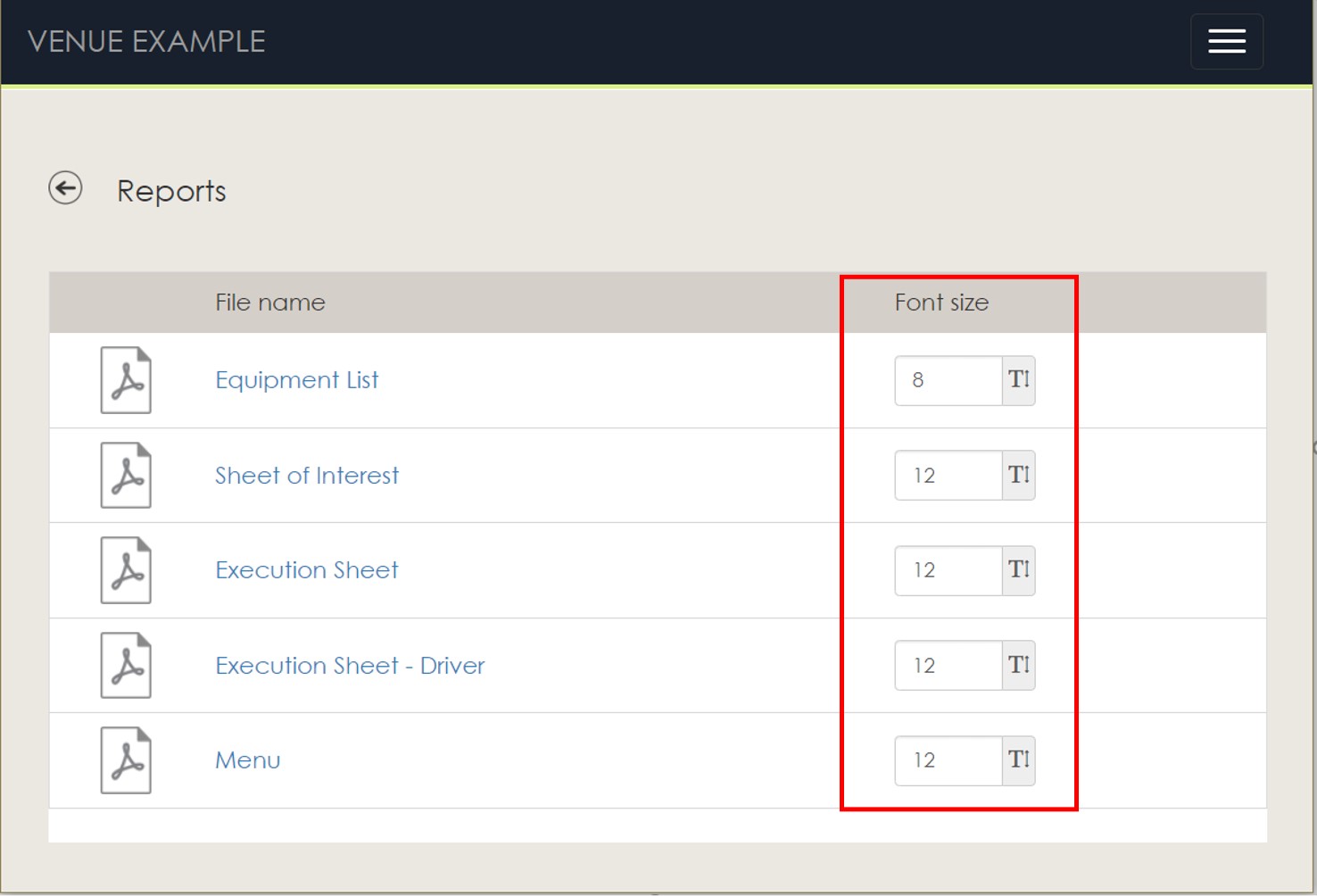Focus Equipment List font size field
Viewport: 1317px width, 896px height.
948,380
